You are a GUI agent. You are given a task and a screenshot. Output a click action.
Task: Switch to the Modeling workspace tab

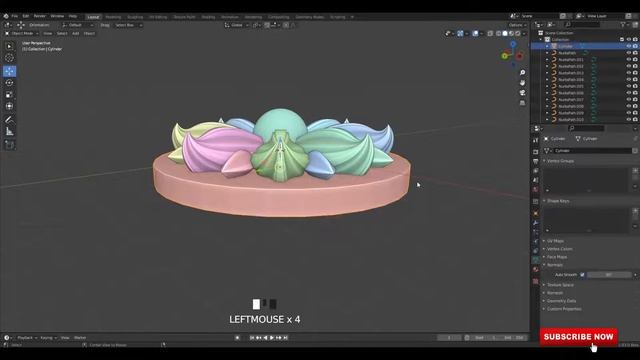tap(113, 17)
